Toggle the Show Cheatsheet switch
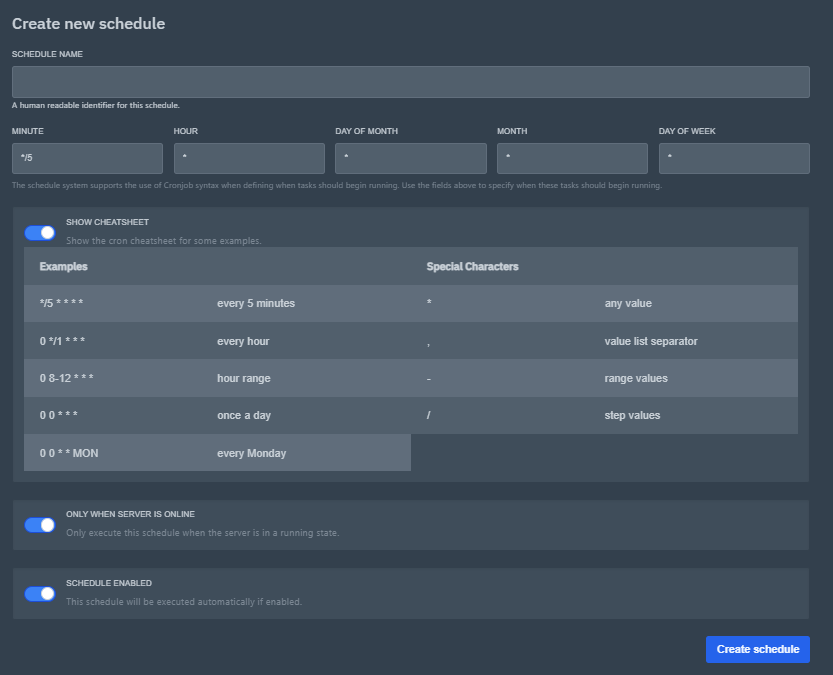The height and width of the screenshot is (675, 833). [40, 233]
